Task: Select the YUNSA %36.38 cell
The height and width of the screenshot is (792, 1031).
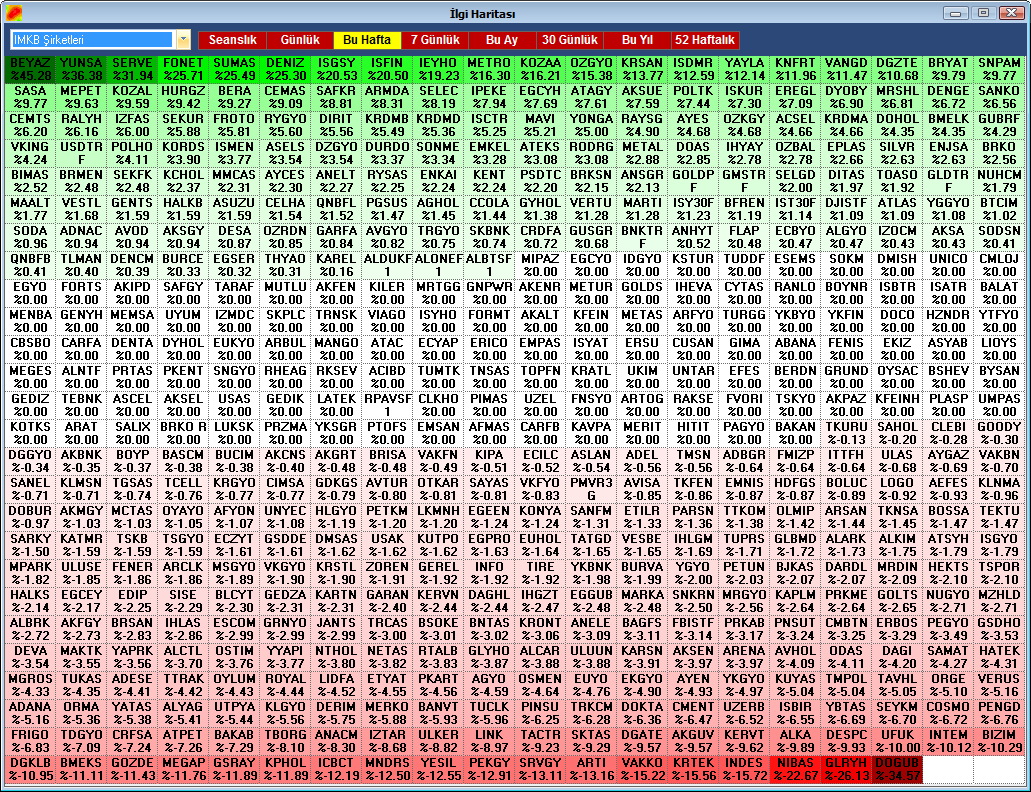Action: click(x=82, y=69)
